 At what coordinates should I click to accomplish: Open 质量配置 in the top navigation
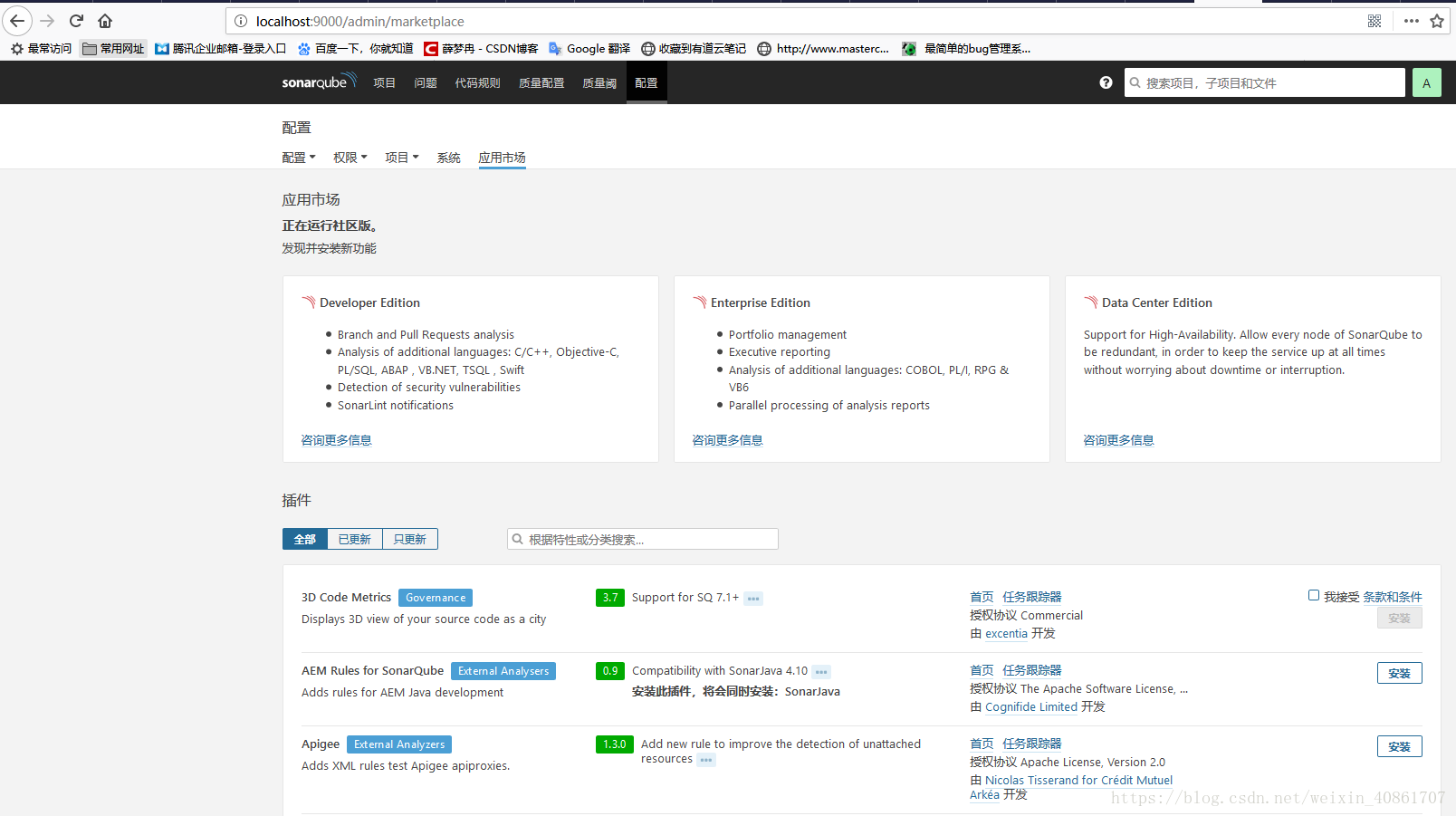tap(541, 82)
